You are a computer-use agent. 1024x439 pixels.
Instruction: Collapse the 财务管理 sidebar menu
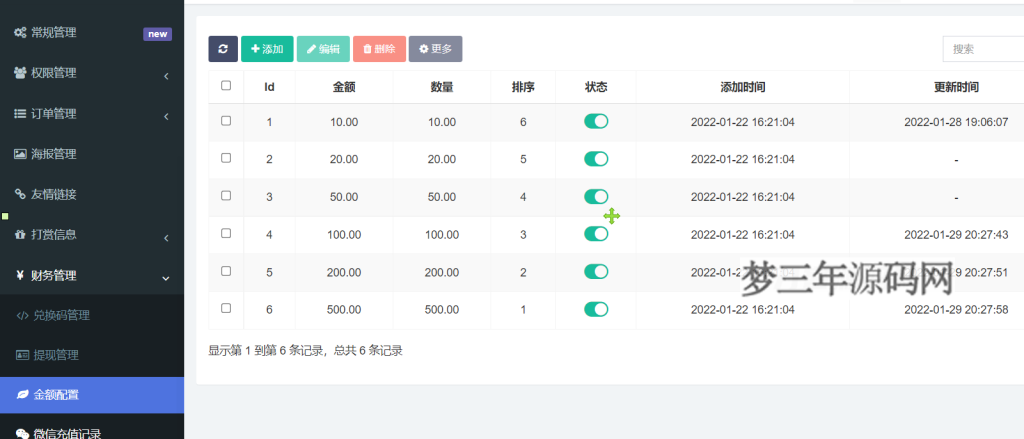pos(92,275)
